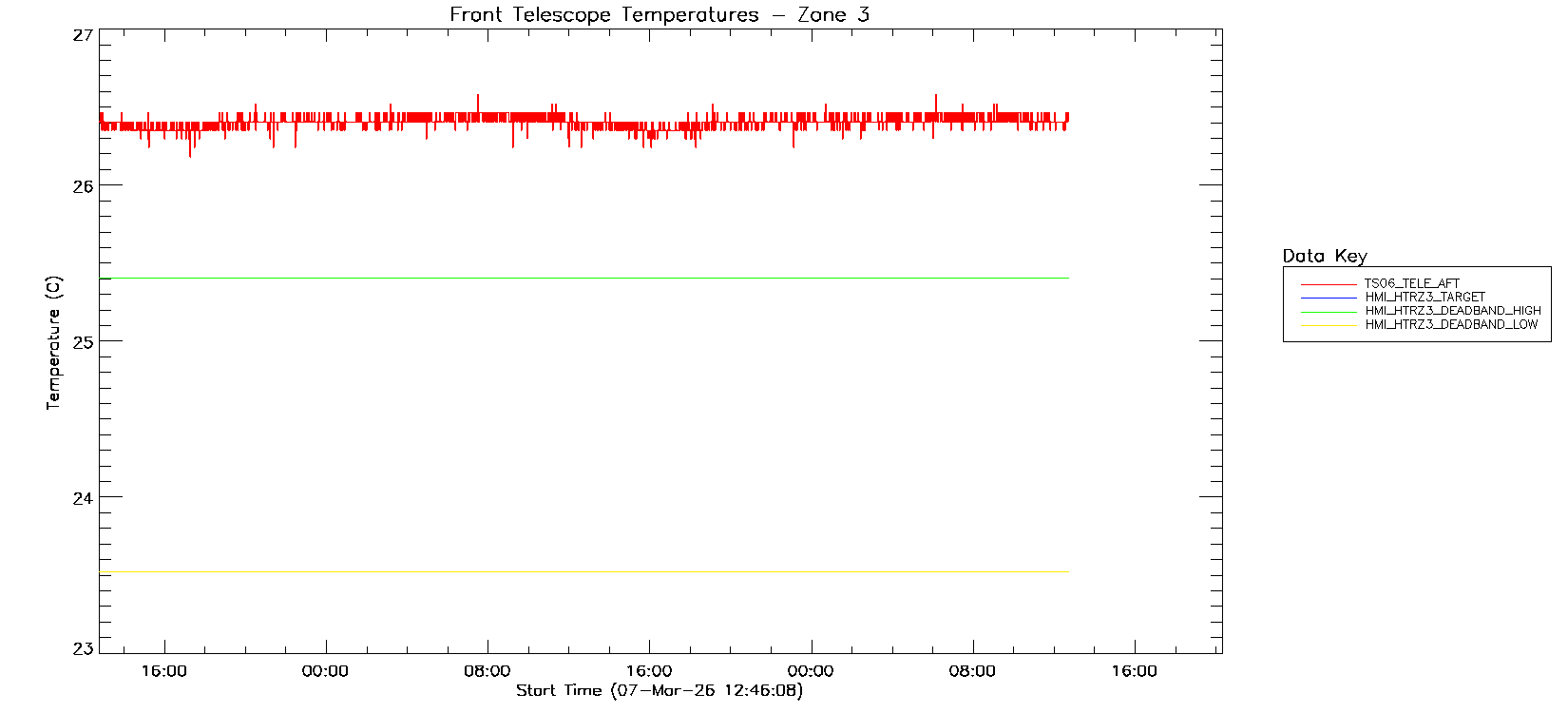
Task: Click the 'Start Time (07-Mar-26 12:46:08)' axis label
Action: pyautogui.click(x=659, y=690)
